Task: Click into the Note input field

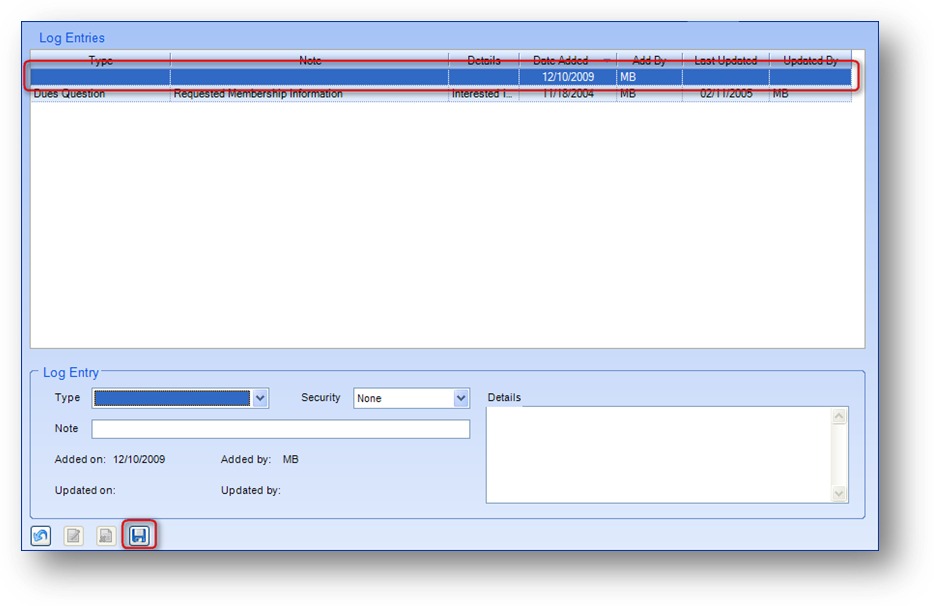Action: (x=281, y=428)
